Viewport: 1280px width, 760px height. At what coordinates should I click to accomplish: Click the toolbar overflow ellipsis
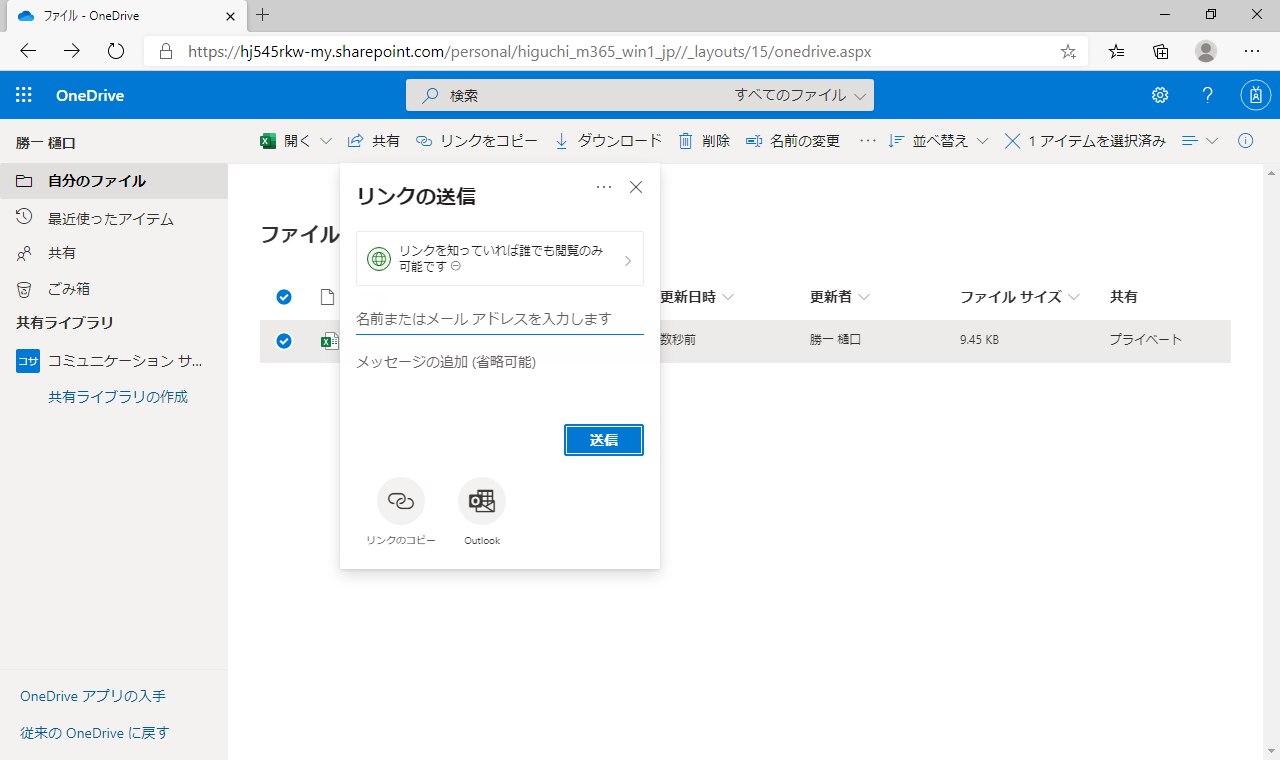[867, 141]
